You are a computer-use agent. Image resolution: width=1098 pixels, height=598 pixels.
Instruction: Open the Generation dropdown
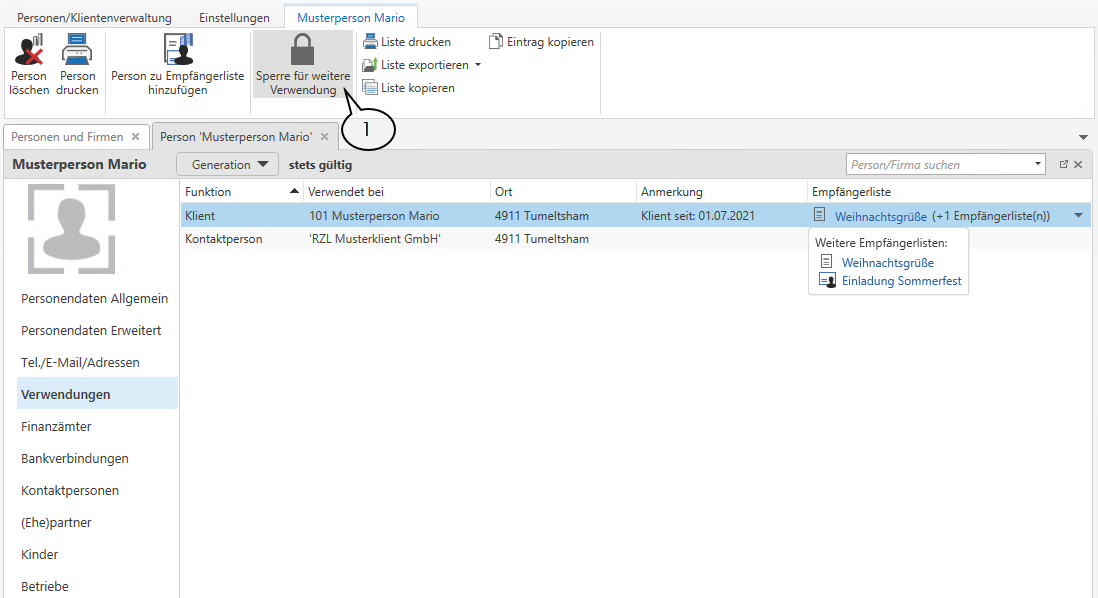pyautogui.click(x=228, y=165)
